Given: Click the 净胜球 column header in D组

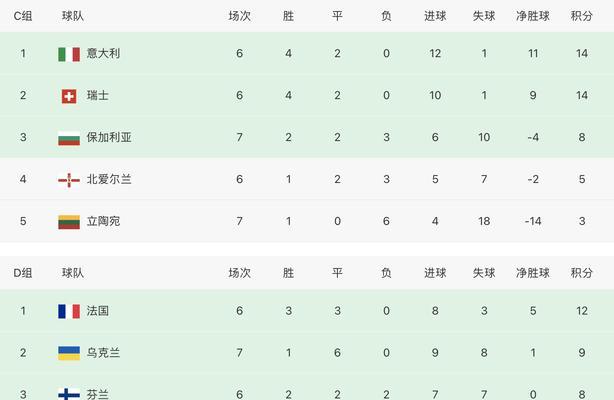Looking at the screenshot, I should point(533,273).
